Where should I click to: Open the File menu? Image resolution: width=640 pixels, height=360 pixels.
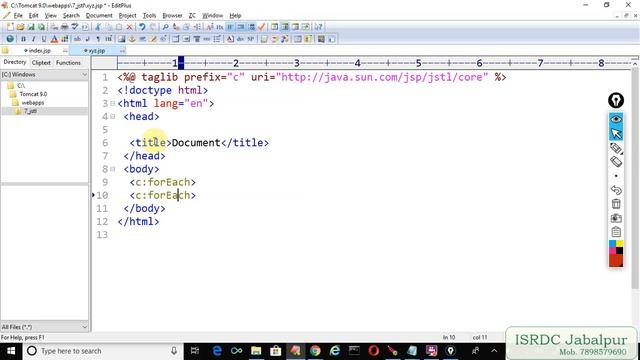click(x=18, y=16)
